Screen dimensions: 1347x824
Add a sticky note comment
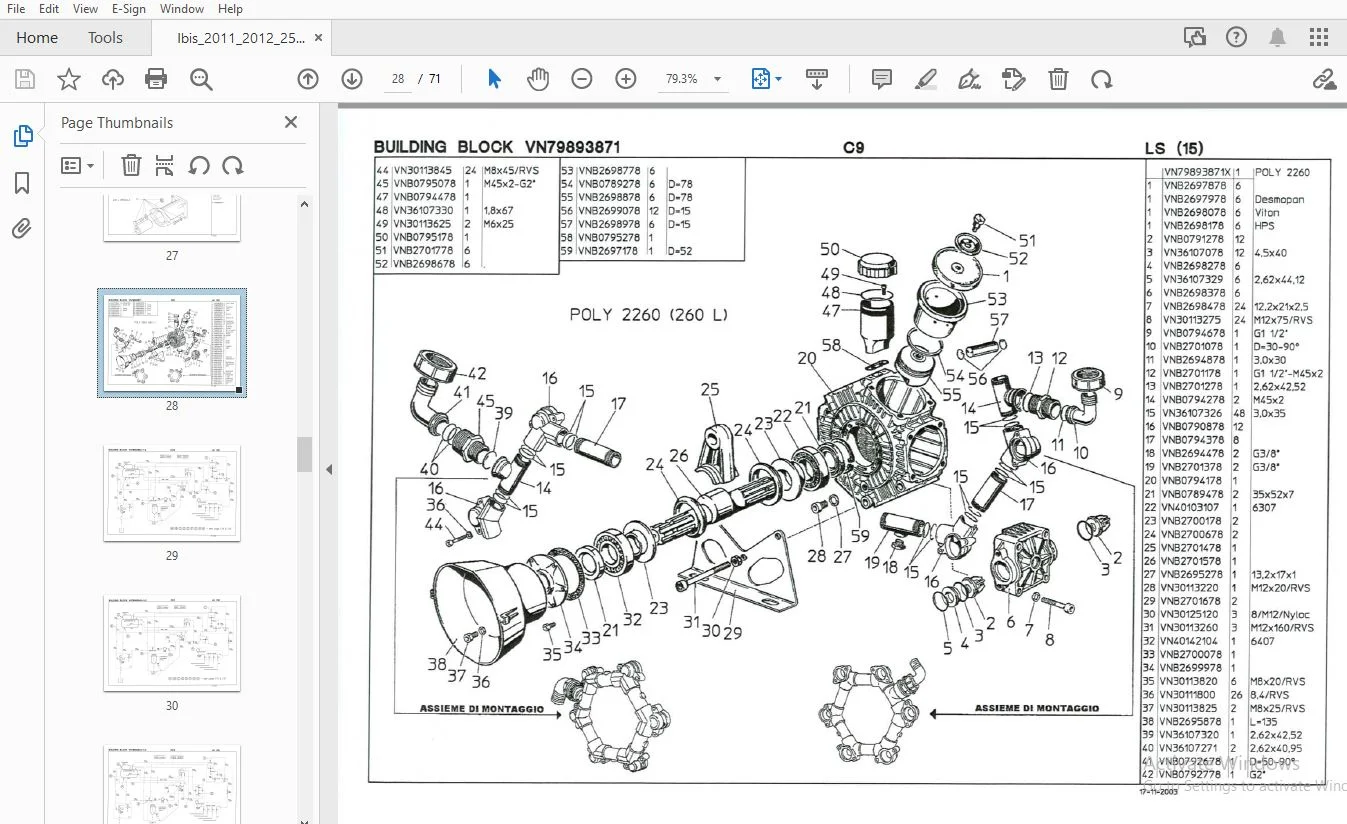(x=882, y=79)
